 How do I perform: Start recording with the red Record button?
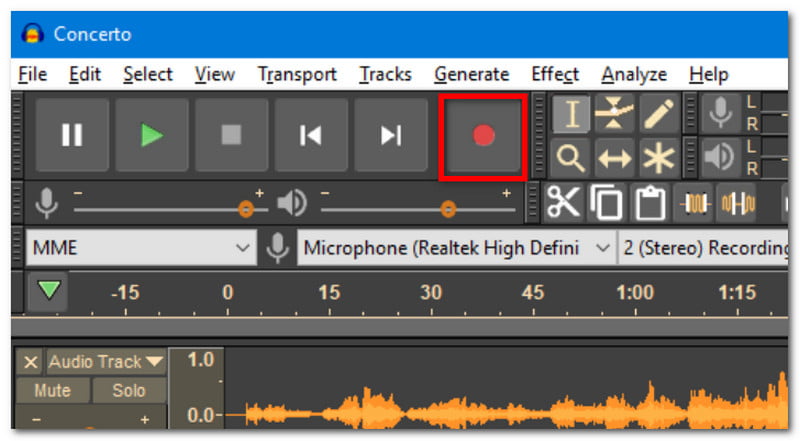pos(483,135)
